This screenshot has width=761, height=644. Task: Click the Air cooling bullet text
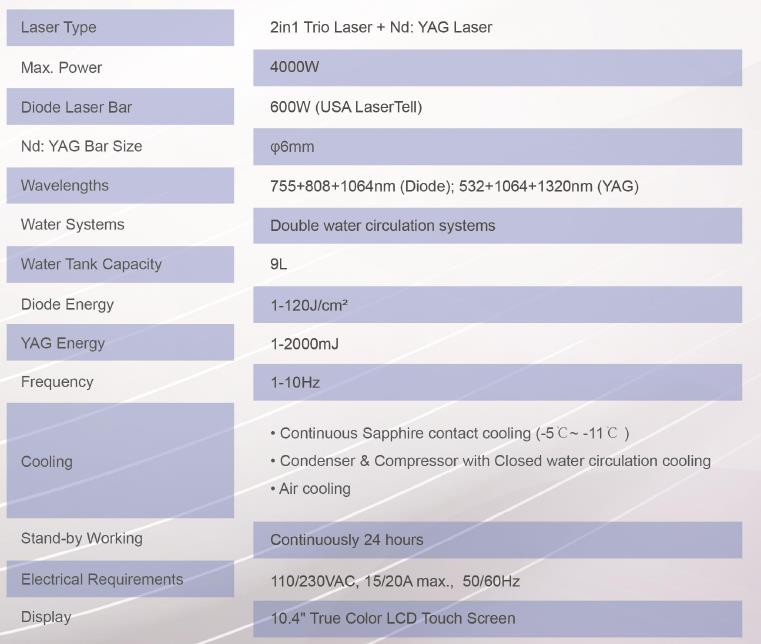[311, 489]
